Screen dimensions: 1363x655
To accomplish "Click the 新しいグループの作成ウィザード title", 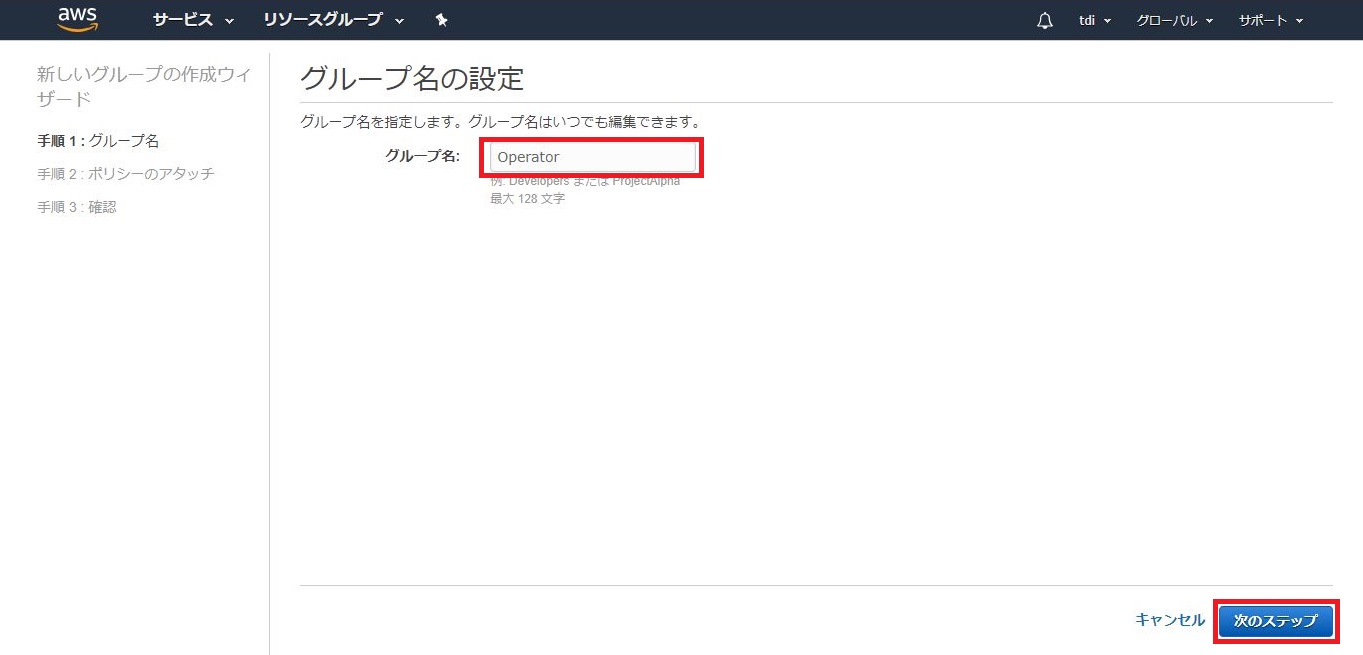I will (x=144, y=86).
